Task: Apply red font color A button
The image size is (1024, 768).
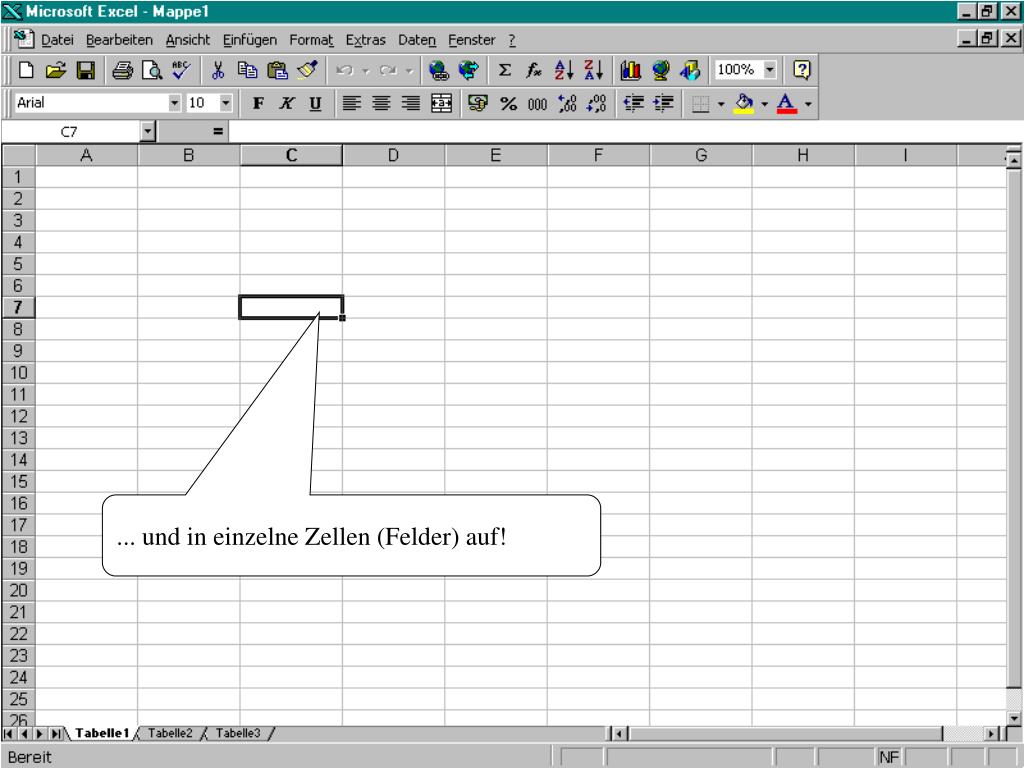Action: pyautogui.click(x=787, y=103)
